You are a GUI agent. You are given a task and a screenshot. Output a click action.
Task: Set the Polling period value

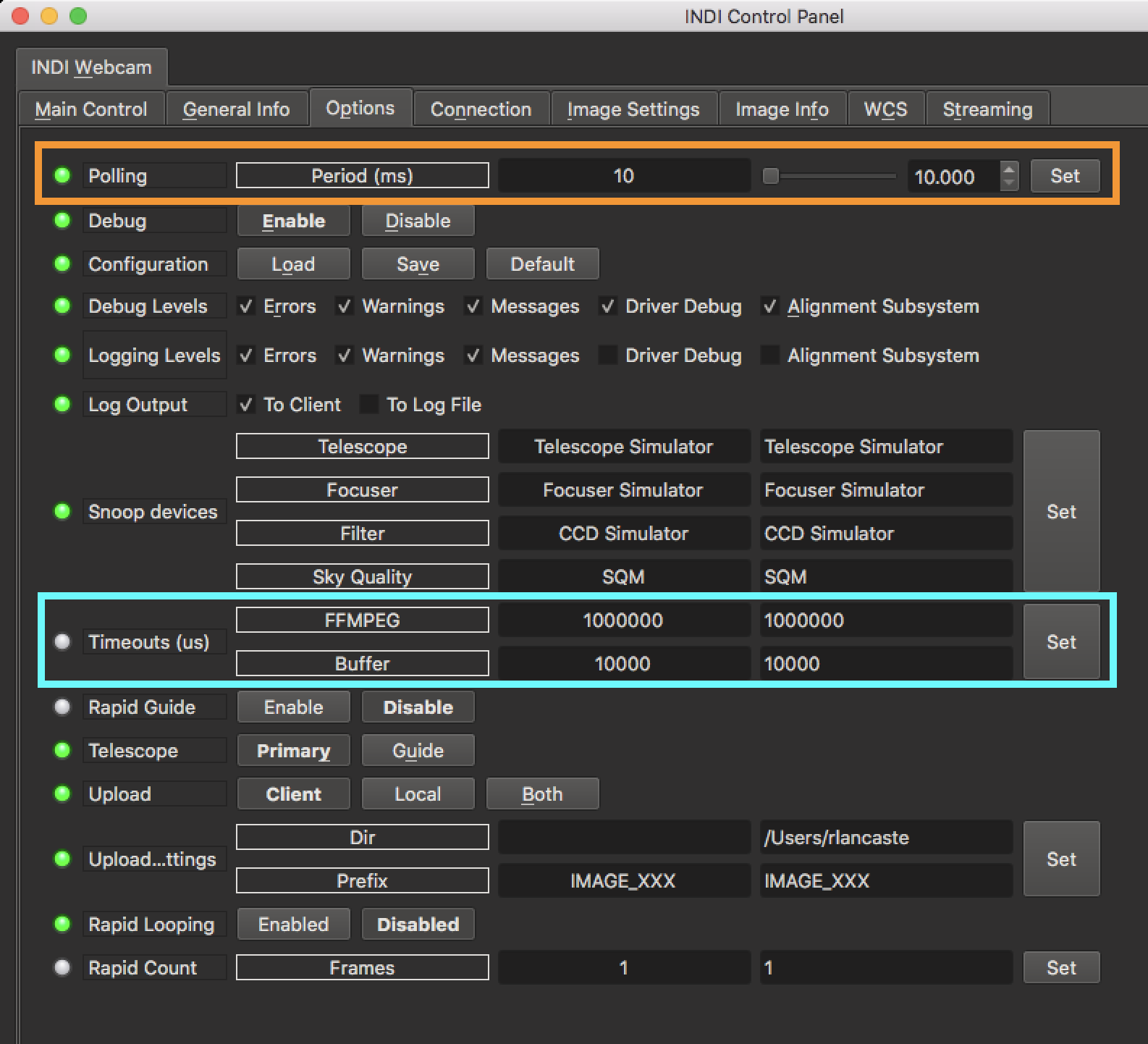[1065, 176]
